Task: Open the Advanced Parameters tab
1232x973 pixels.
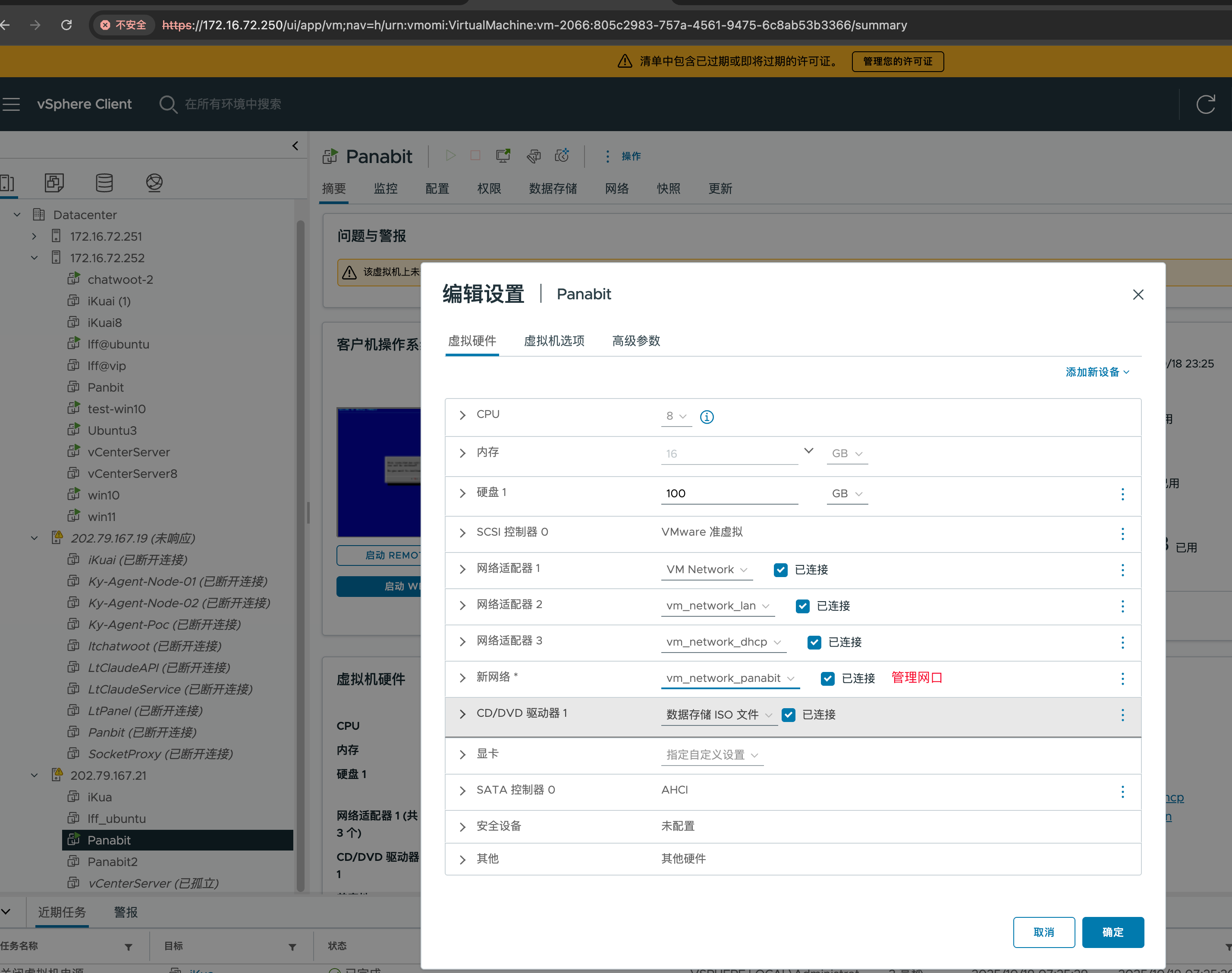Action: 635,341
